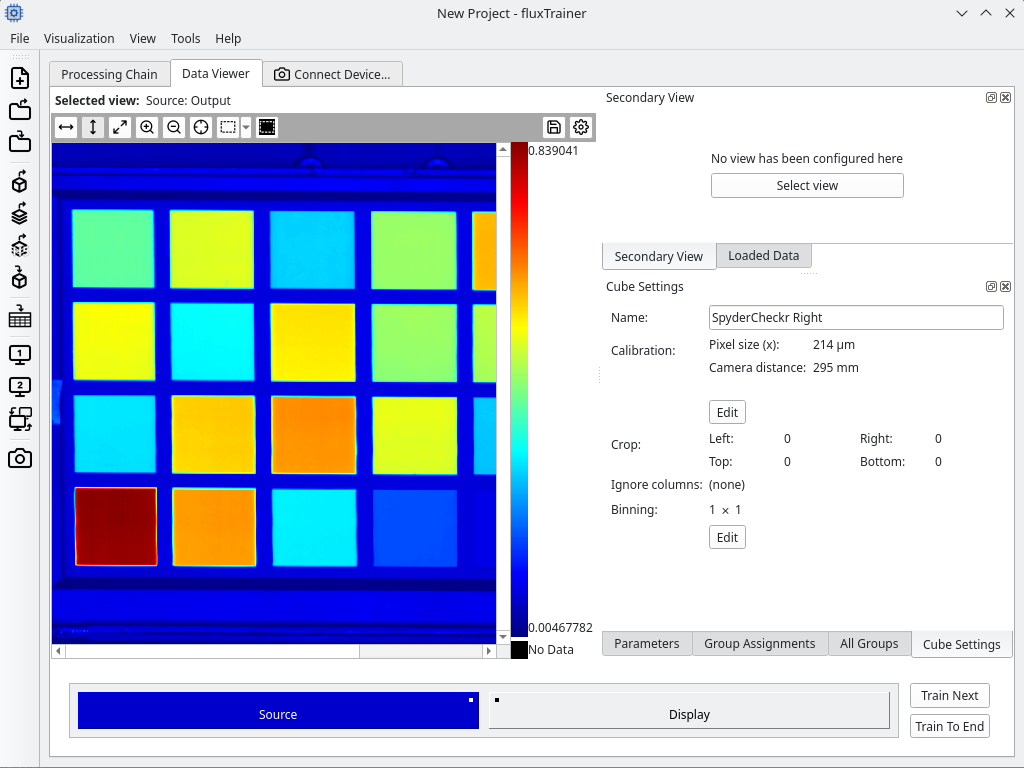Open the Parameters tab
The image size is (1024, 768).
click(647, 643)
